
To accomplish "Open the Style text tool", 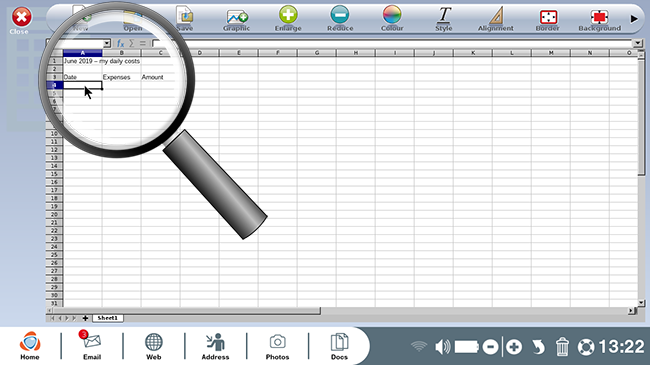I will (444, 18).
